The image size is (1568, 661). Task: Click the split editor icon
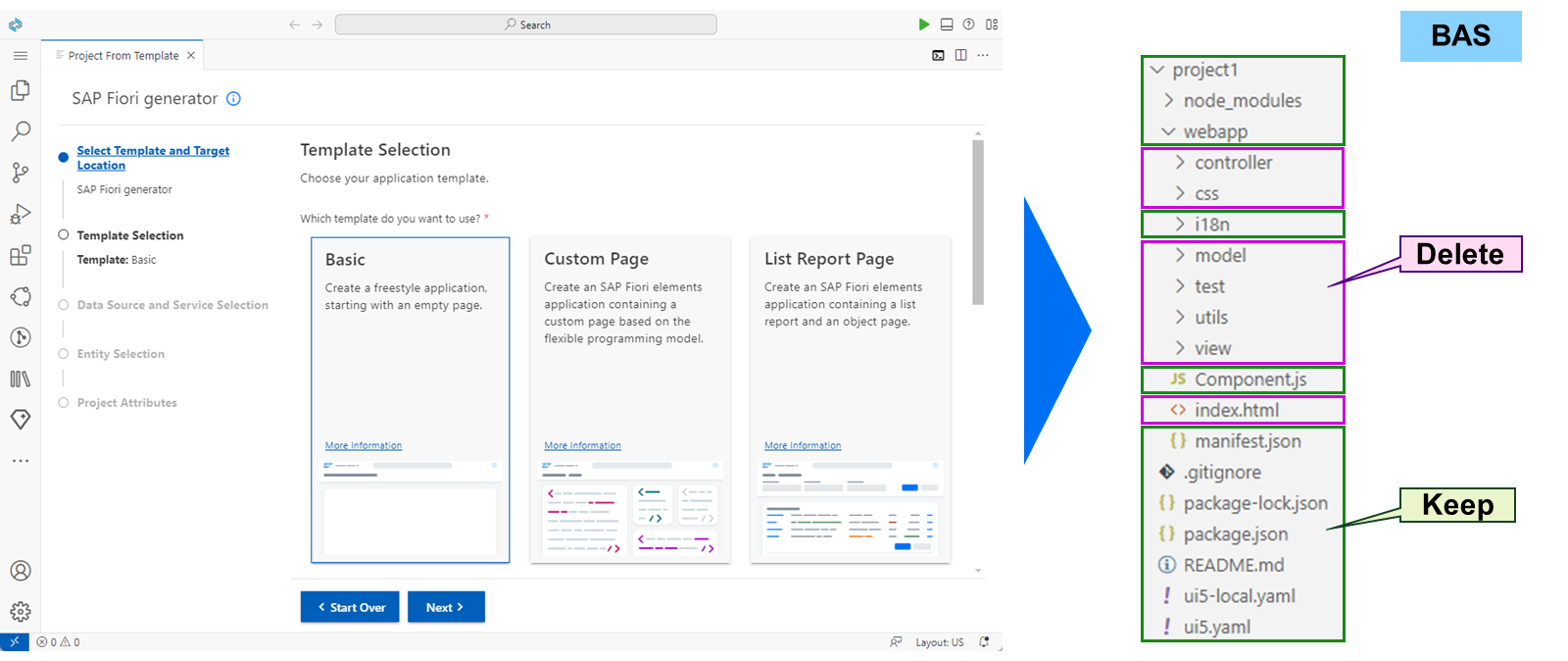click(960, 55)
